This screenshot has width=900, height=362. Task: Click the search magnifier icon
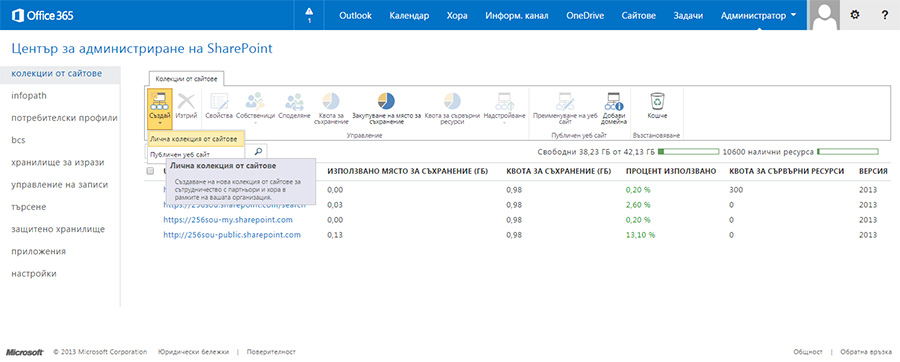click(x=258, y=152)
